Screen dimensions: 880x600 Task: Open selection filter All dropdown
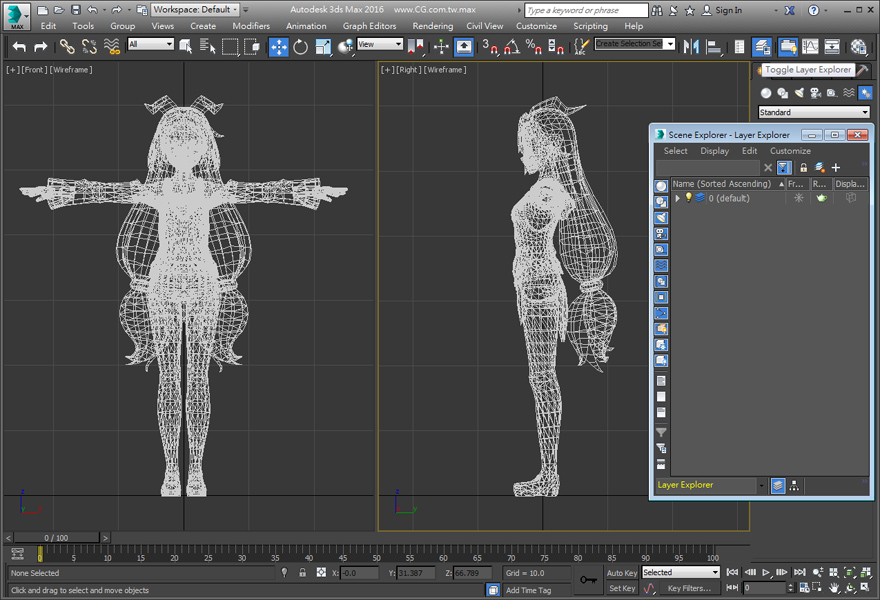[x=150, y=44]
